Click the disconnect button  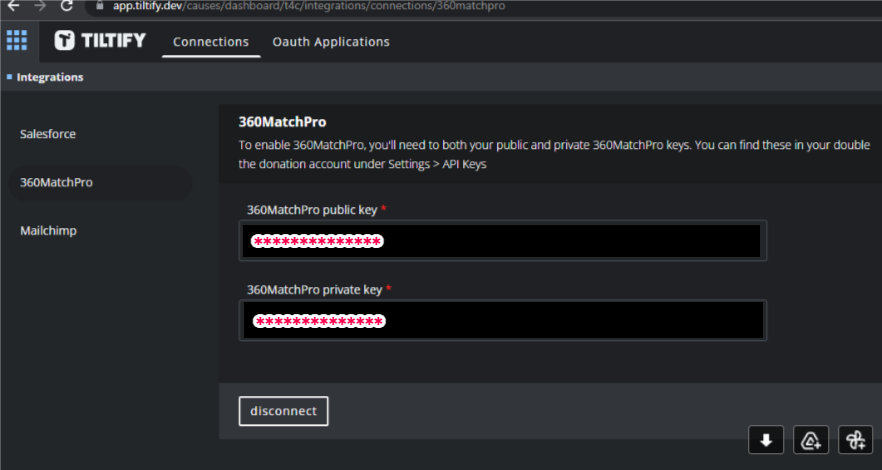(284, 411)
